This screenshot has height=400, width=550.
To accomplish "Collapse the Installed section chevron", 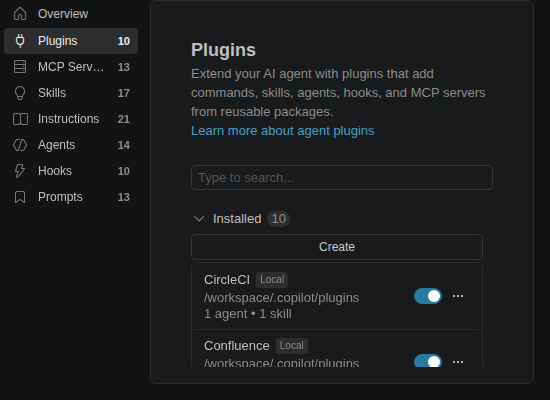I will click(x=199, y=219).
